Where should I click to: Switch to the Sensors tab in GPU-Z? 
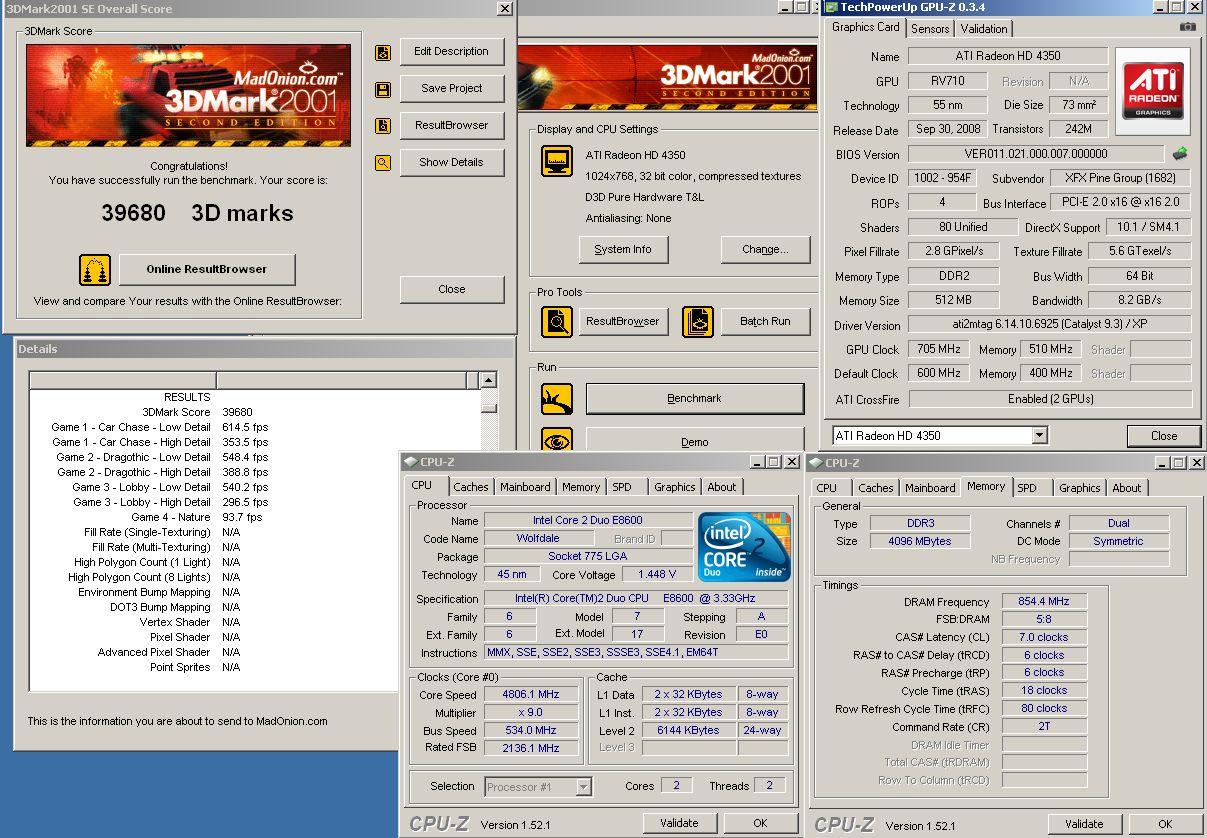[x=930, y=29]
